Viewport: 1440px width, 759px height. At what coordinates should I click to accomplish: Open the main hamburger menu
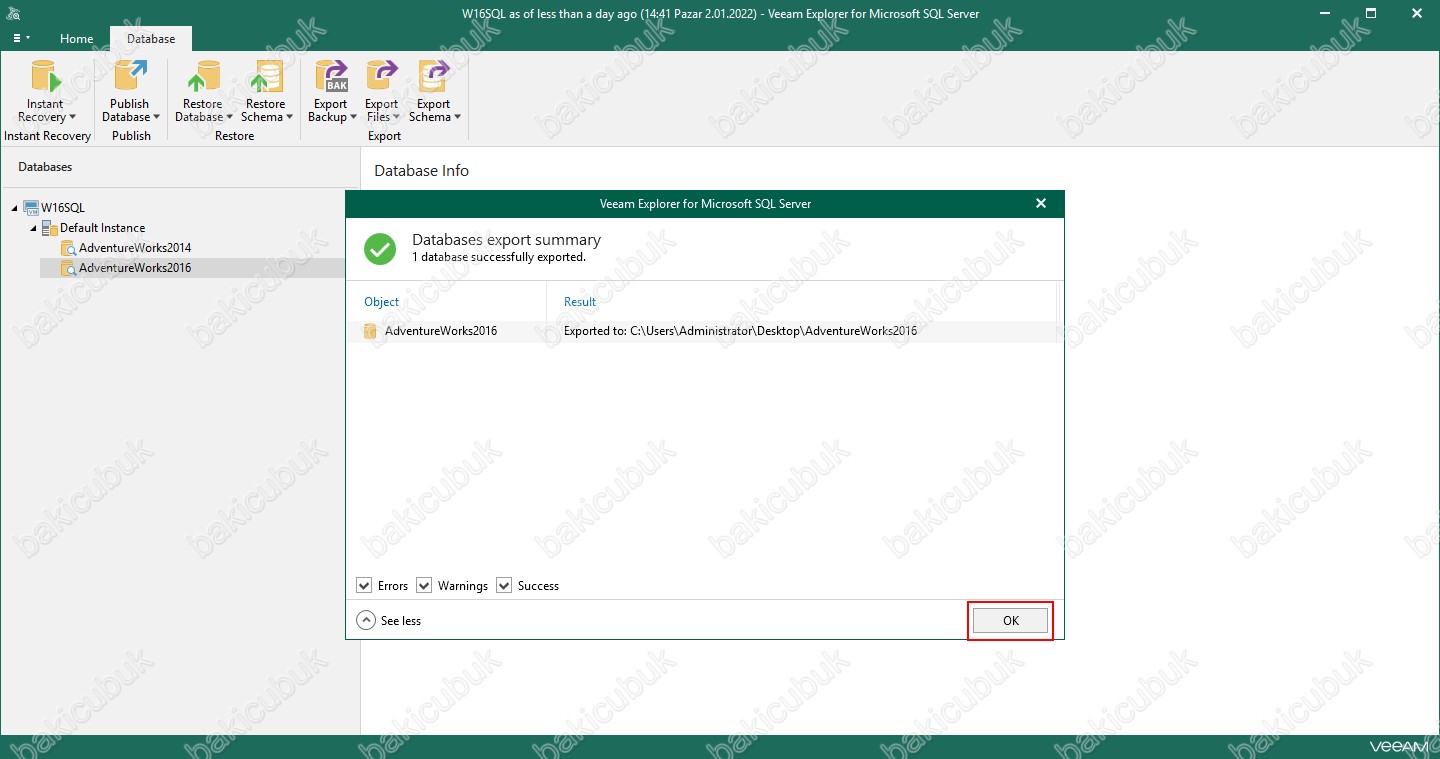pos(21,38)
